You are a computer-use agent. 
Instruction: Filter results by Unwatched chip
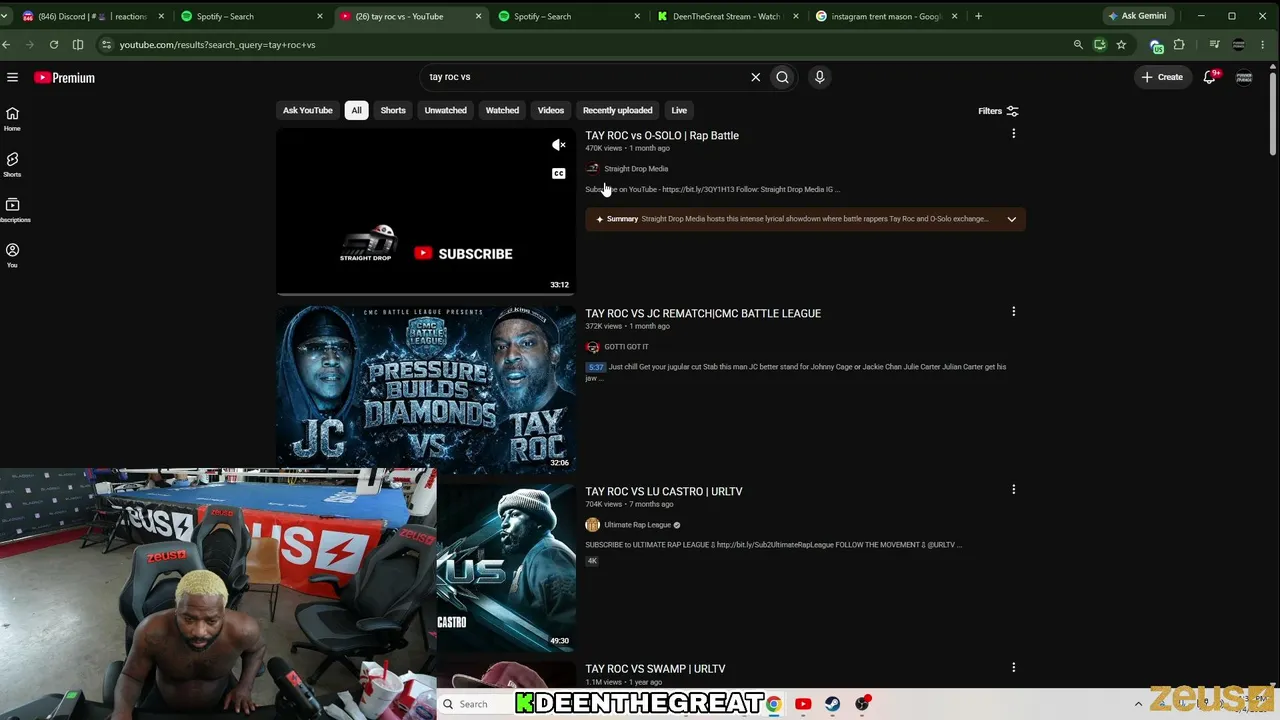point(445,110)
